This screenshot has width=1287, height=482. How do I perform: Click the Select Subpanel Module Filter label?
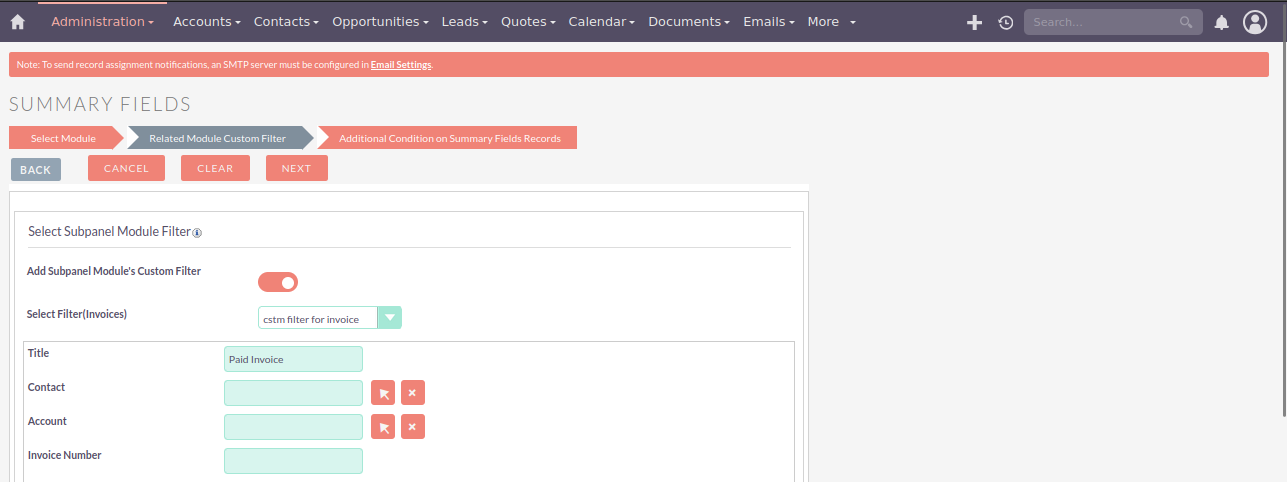pos(109,231)
